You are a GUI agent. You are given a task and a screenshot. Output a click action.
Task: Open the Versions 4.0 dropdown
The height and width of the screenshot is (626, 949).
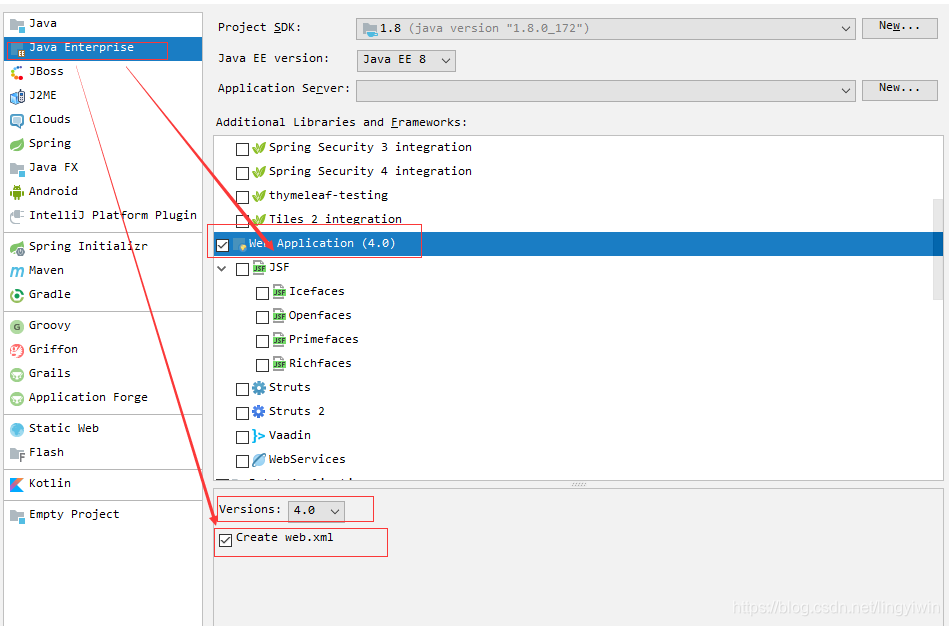click(316, 511)
